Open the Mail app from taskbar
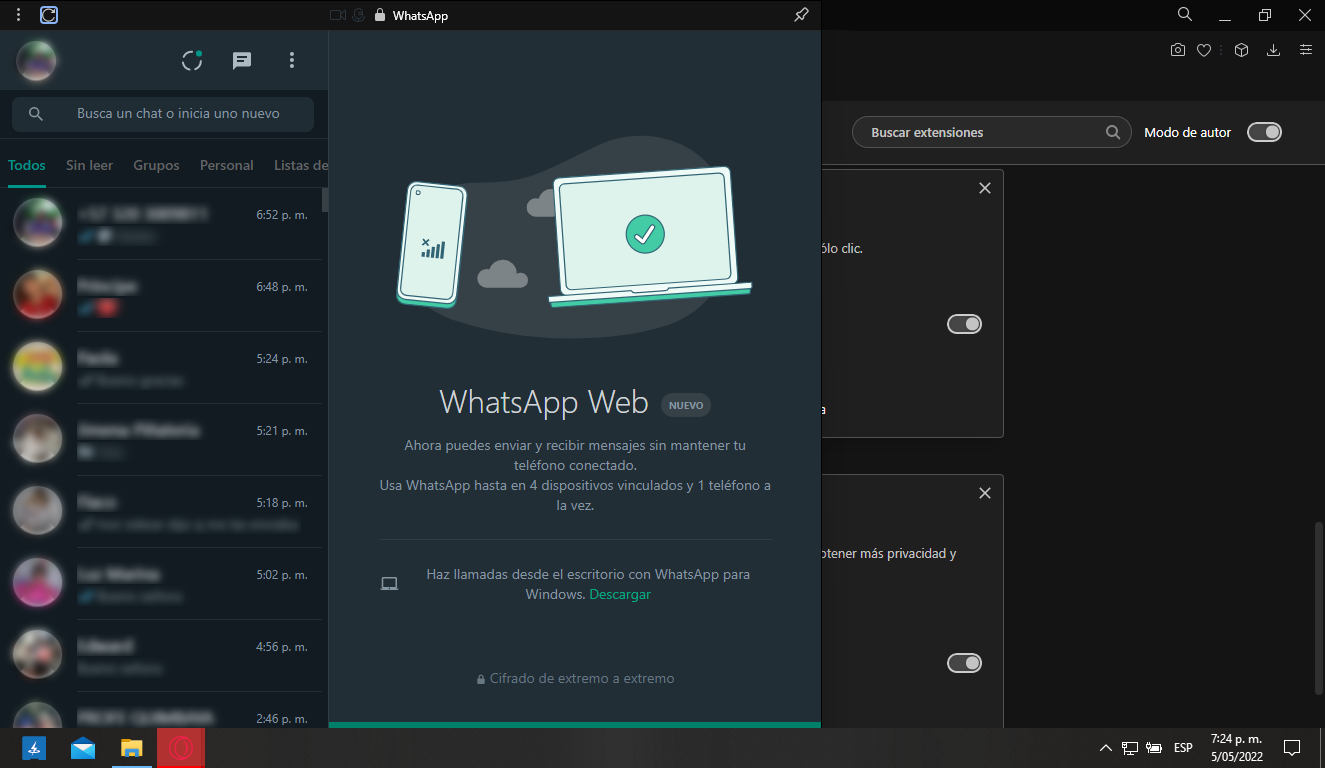 83,748
